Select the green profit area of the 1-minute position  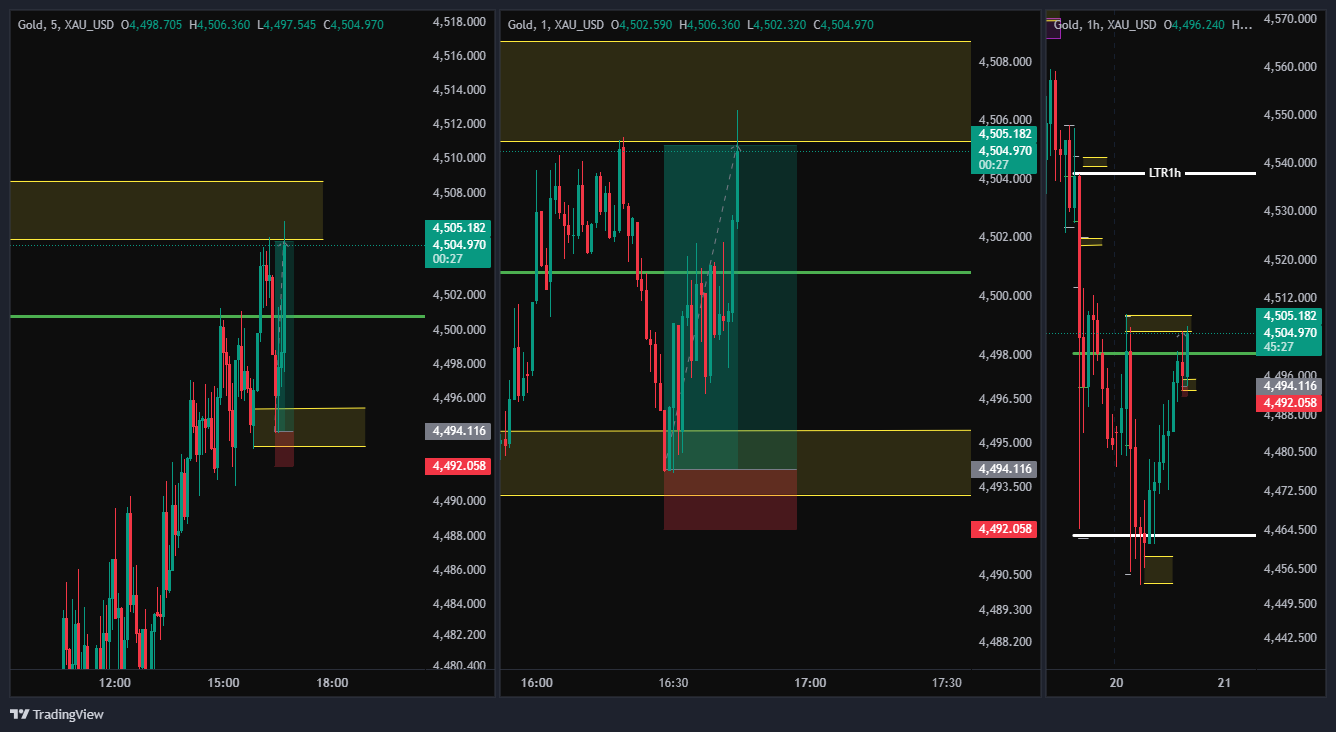click(730, 307)
